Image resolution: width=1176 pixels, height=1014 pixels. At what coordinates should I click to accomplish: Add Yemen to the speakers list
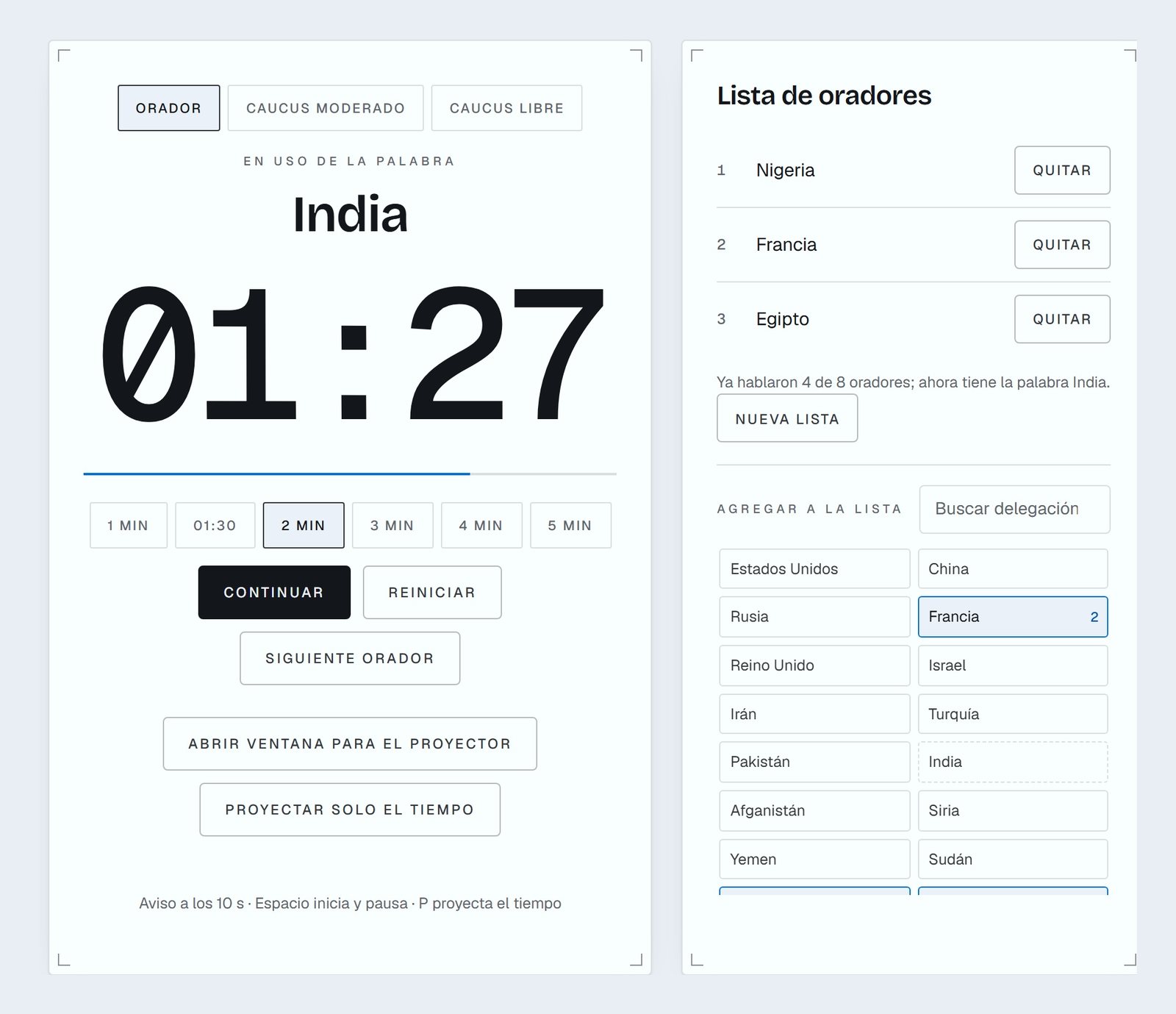pos(814,859)
